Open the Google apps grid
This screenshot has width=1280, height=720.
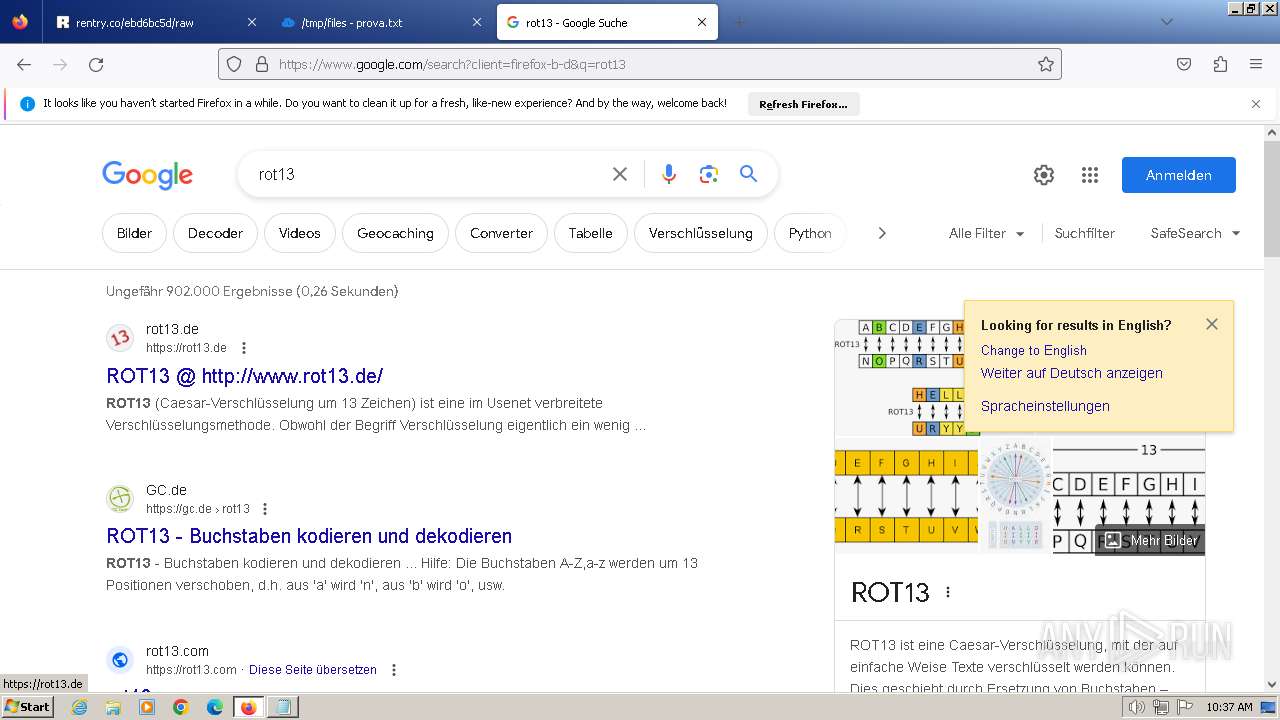point(1090,175)
